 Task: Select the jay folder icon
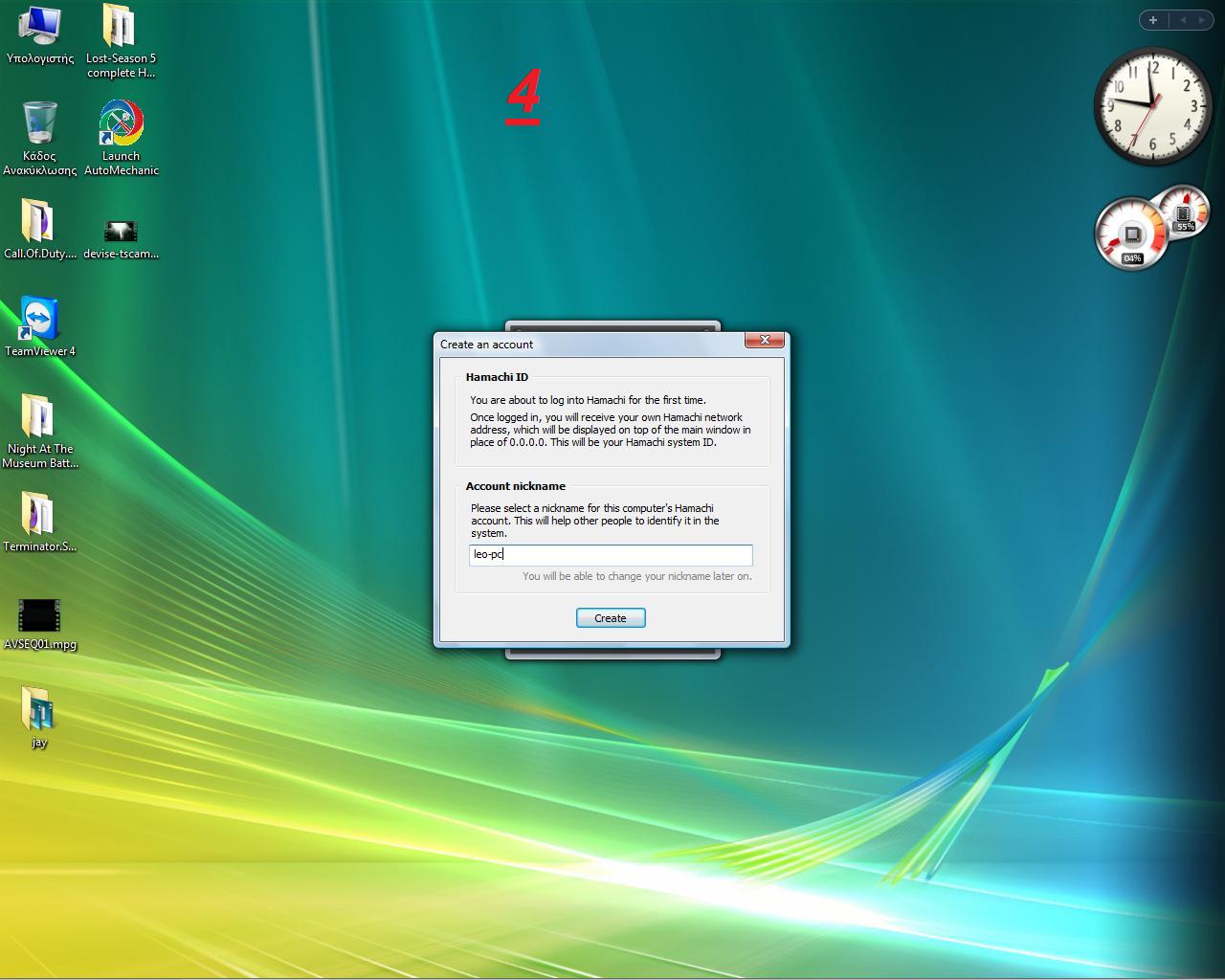pos(39,718)
